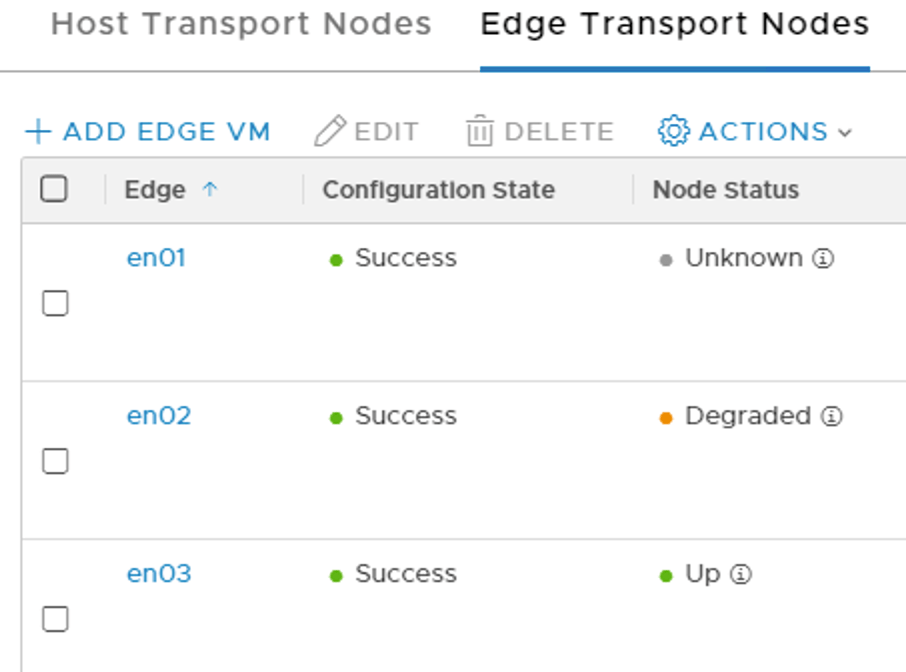Open the en02 edge node link
This screenshot has height=672, width=906.
pos(158,417)
